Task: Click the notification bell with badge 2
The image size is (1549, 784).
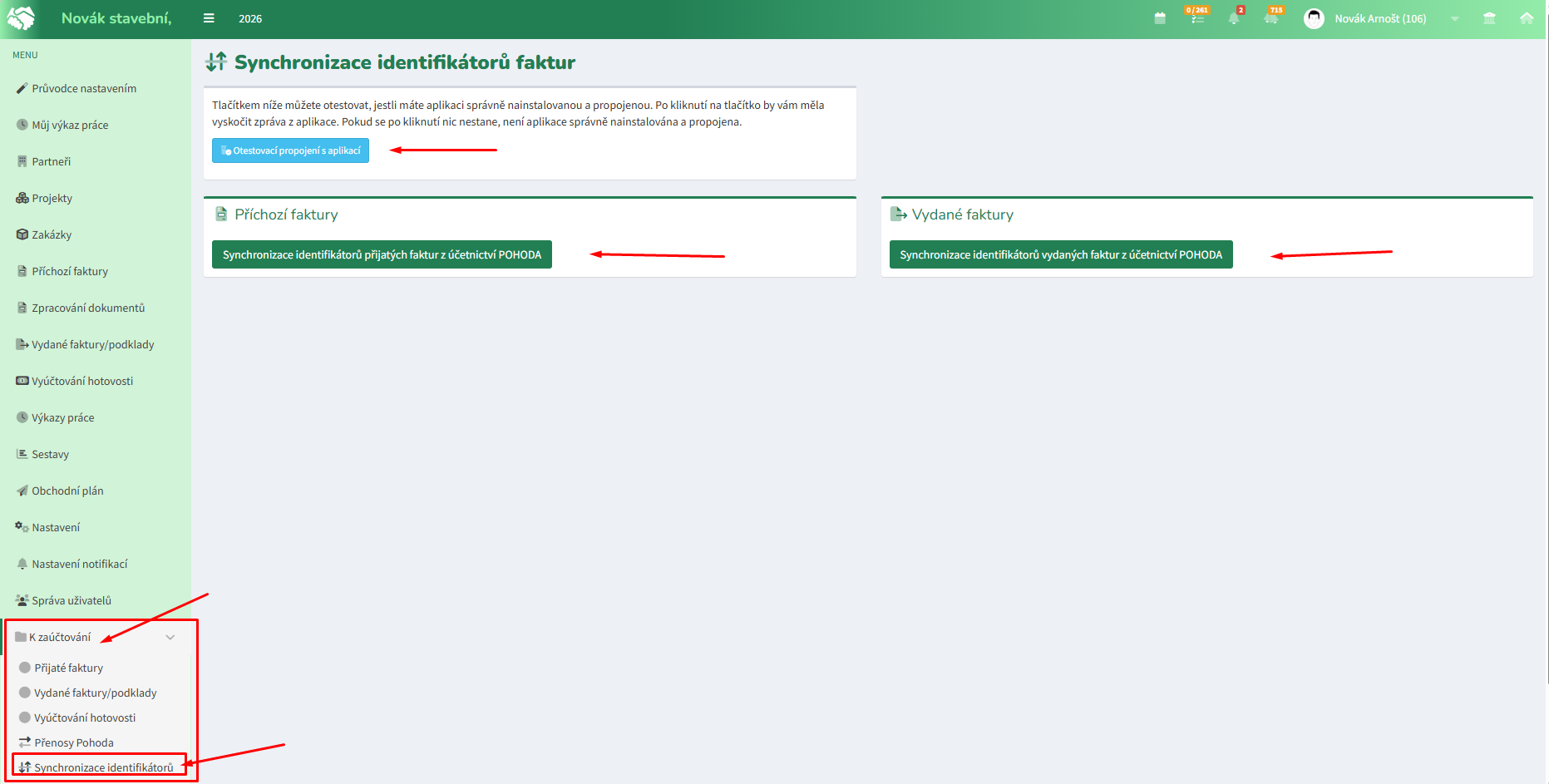Action: 1234,18
